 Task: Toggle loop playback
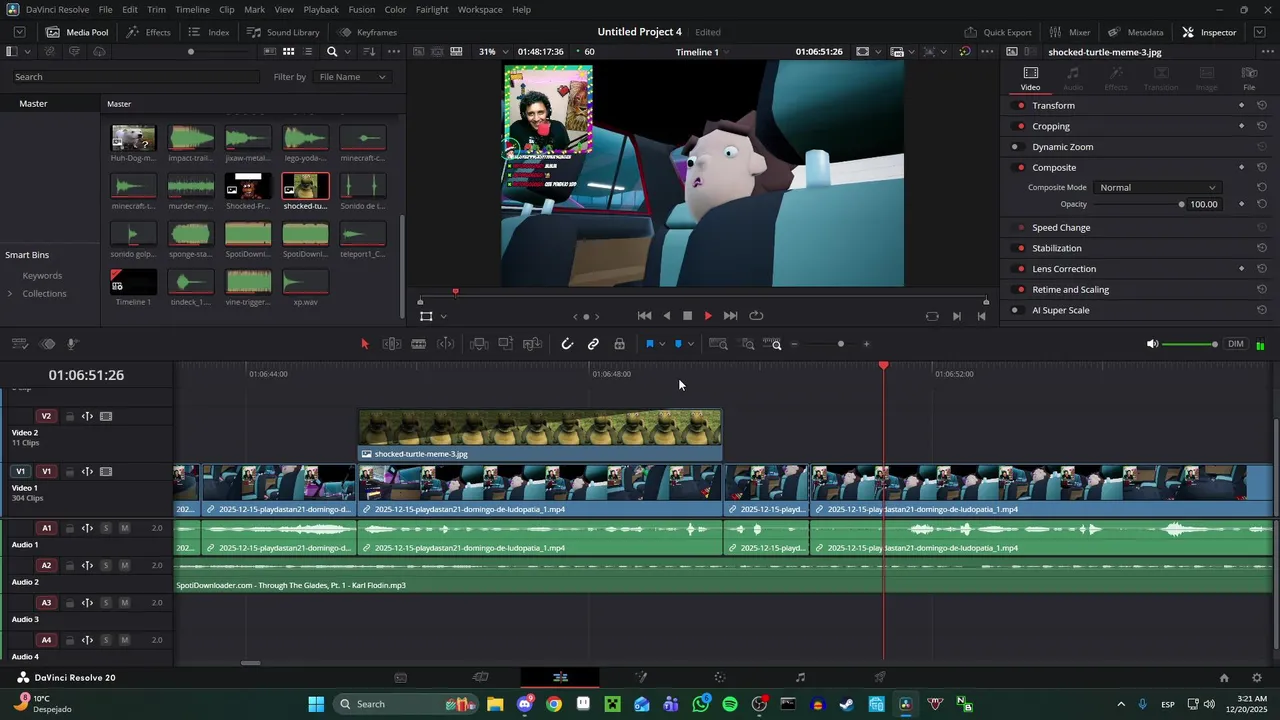point(757,316)
